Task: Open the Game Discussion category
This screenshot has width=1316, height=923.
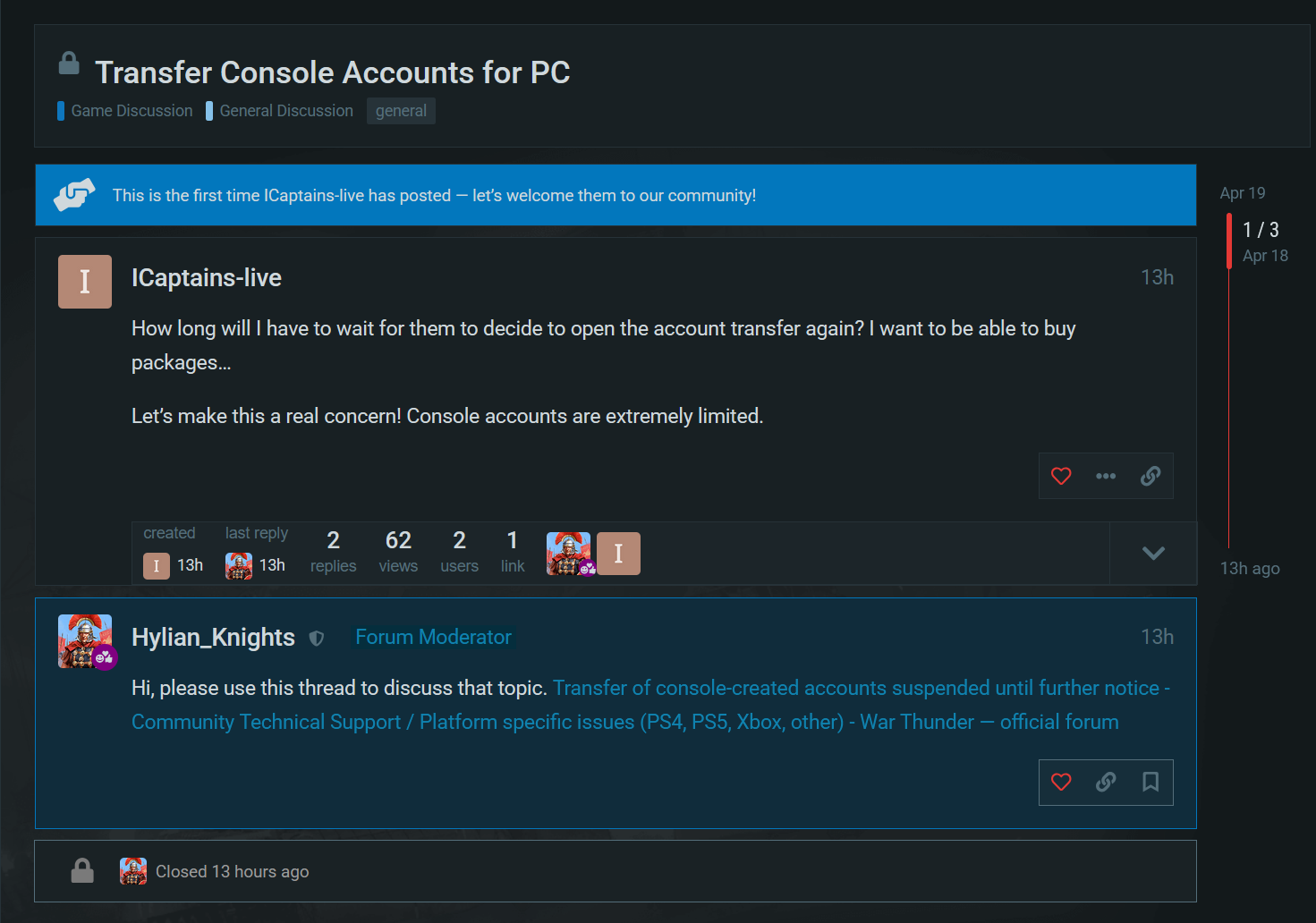Action: [132, 111]
